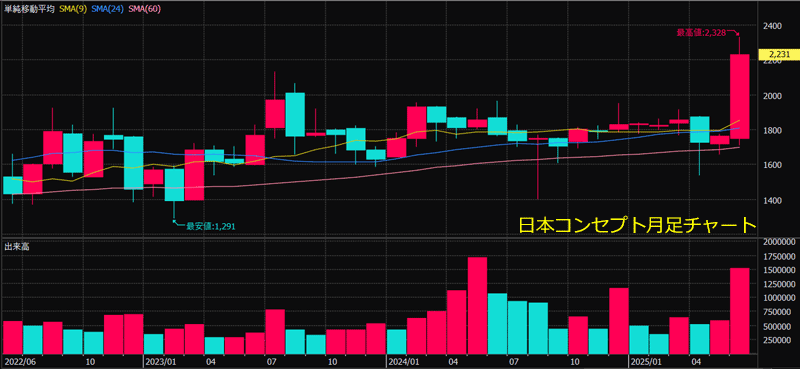800x369 pixels.
Task: Click the 最高値:2,328 annotation
Action: pos(701,33)
